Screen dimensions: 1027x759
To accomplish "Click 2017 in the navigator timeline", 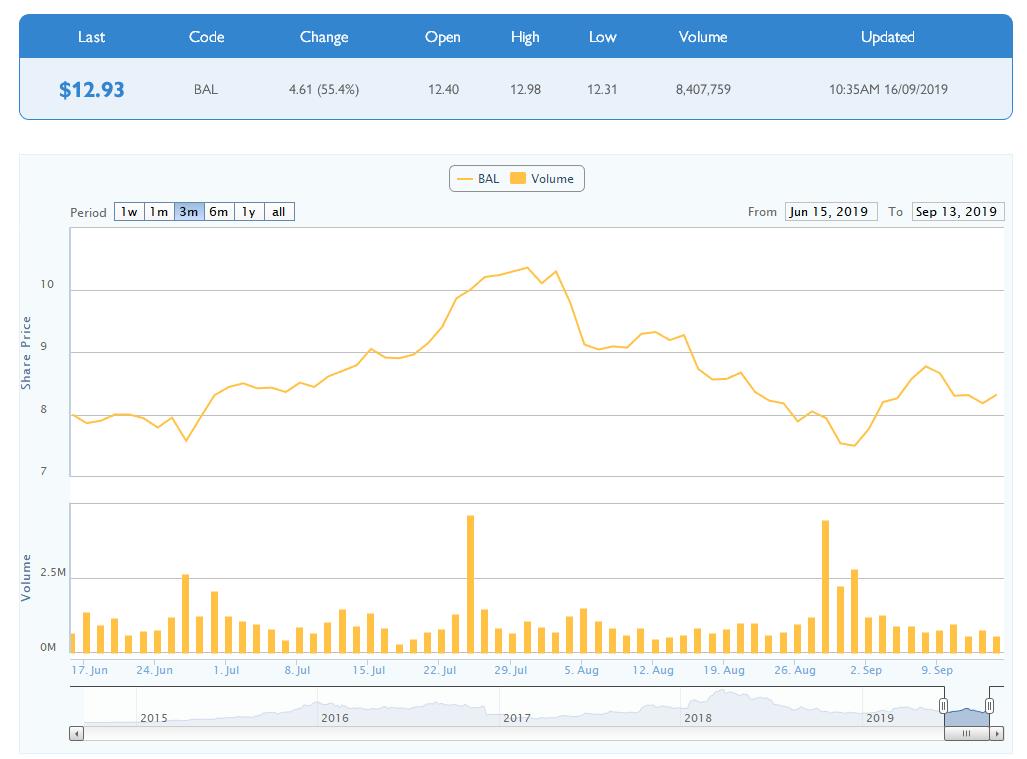I will point(516,718).
